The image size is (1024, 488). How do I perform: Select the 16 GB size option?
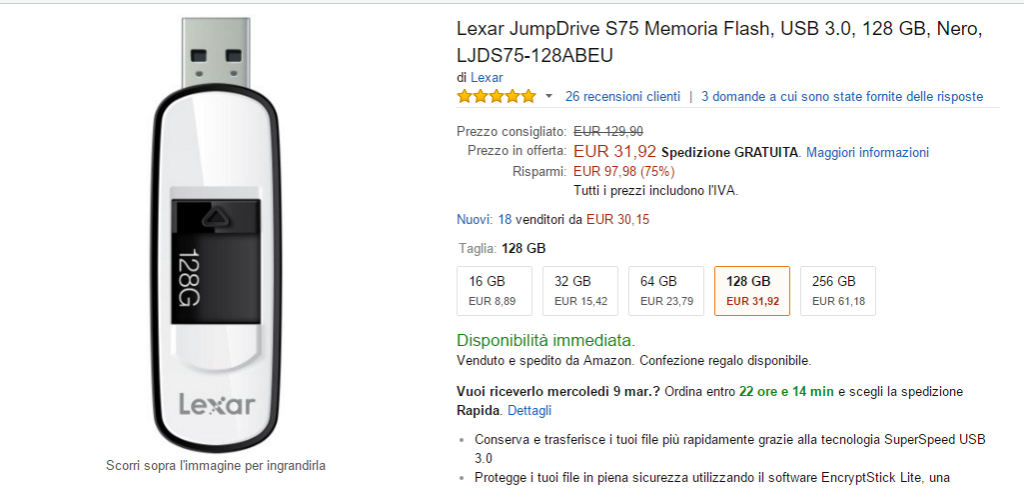[x=495, y=290]
